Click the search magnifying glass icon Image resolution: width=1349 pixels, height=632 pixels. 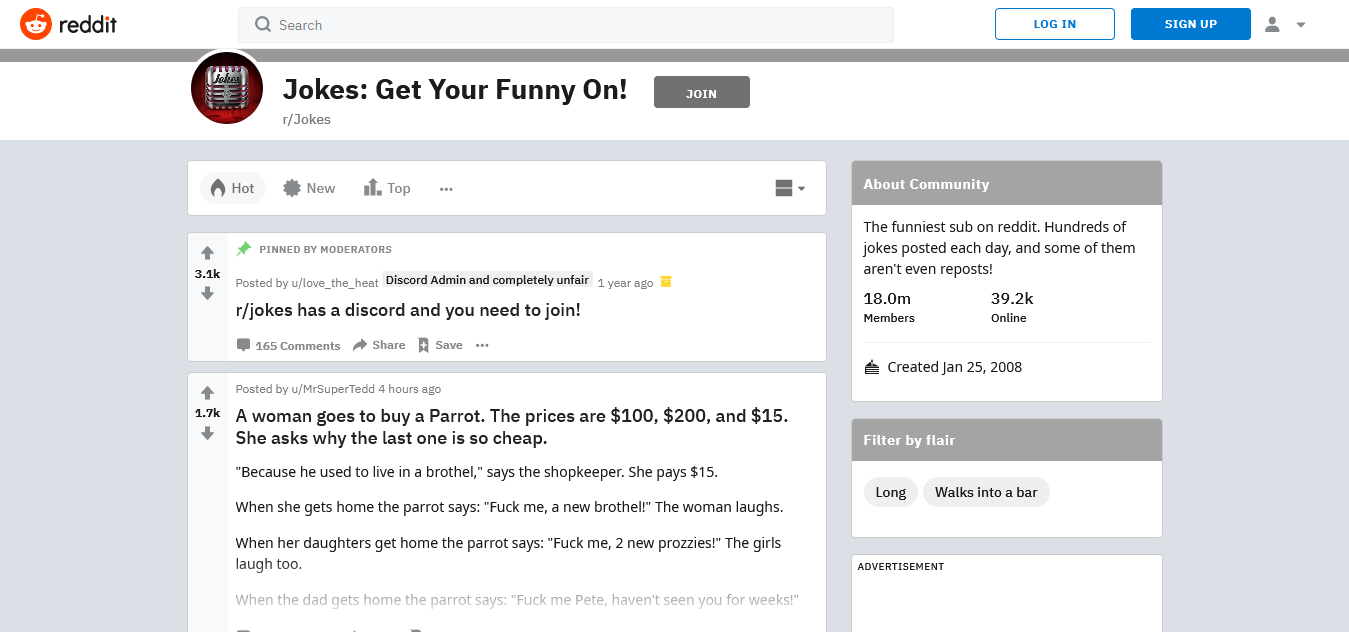pos(262,24)
